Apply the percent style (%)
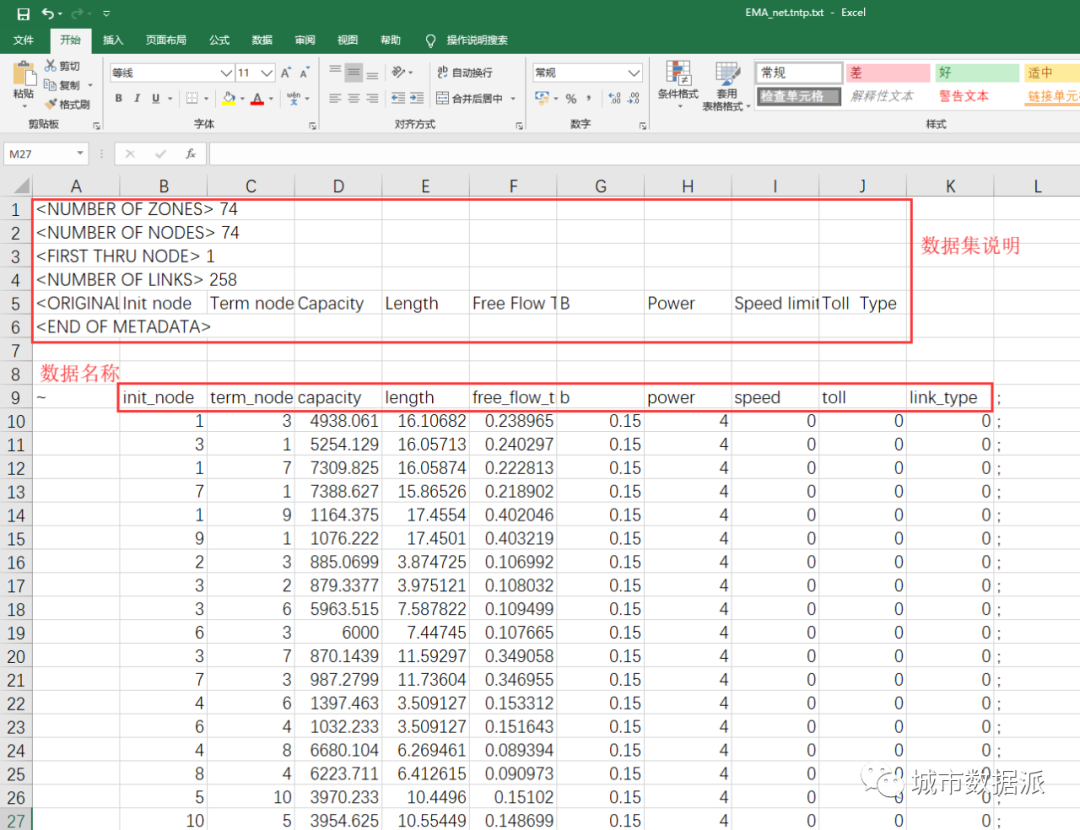1080x830 pixels. [x=571, y=98]
